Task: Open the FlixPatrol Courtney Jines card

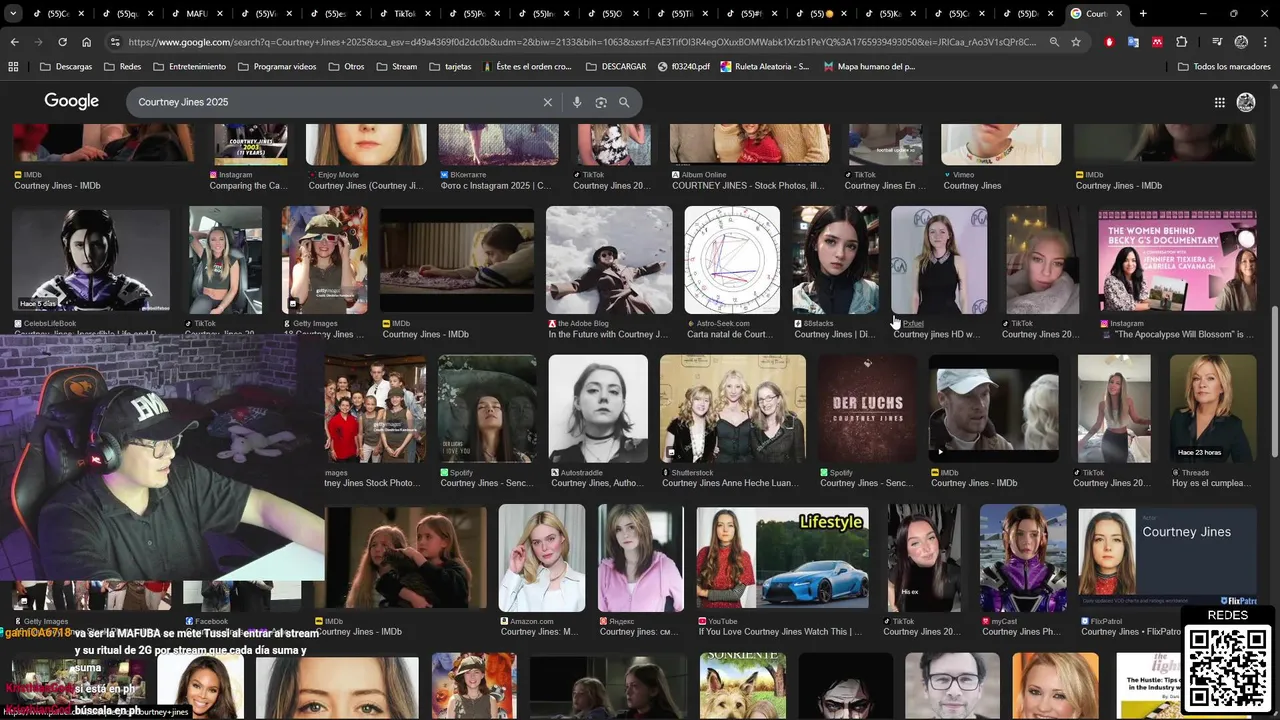Action: coord(1167,558)
